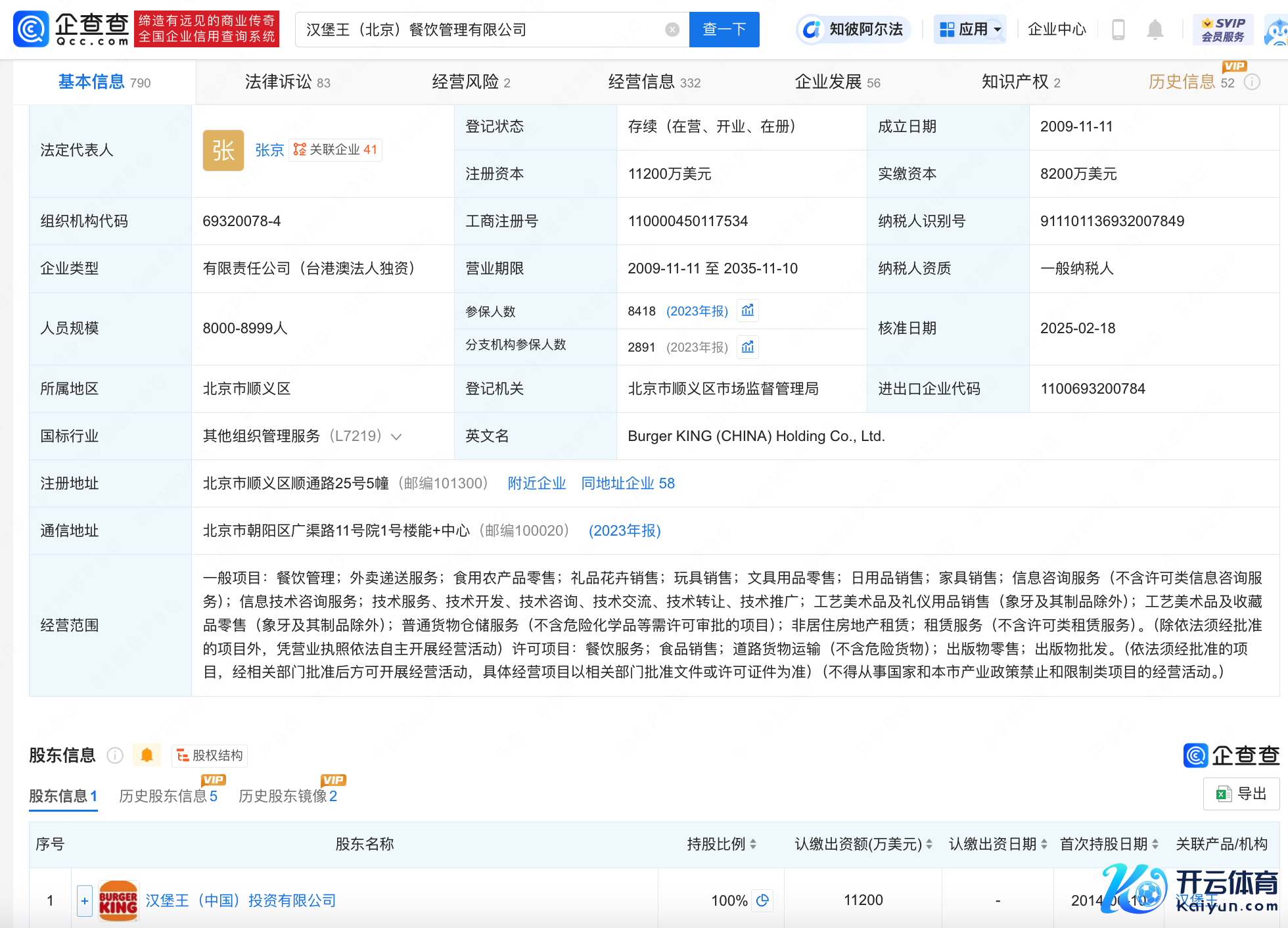
Task: Switch to 法律诉讼 tab
Action: [287, 82]
